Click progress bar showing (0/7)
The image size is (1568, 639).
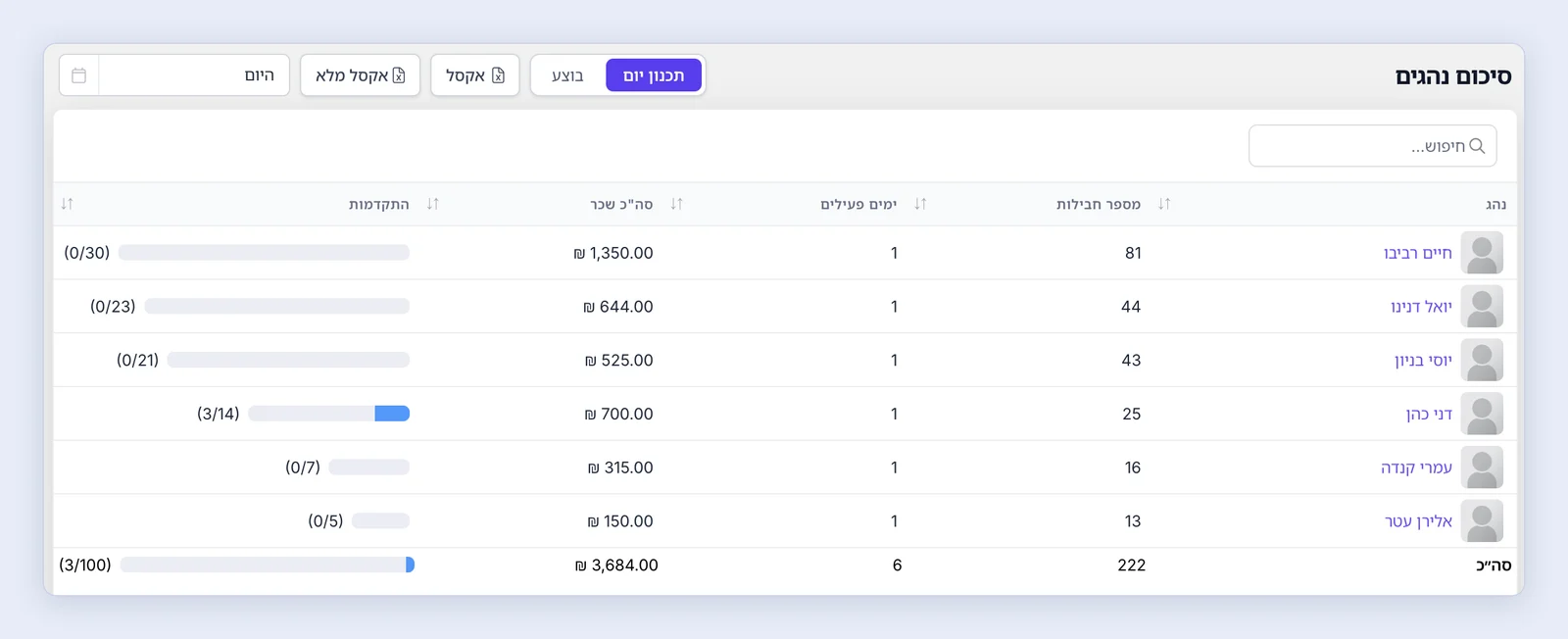pos(369,467)
